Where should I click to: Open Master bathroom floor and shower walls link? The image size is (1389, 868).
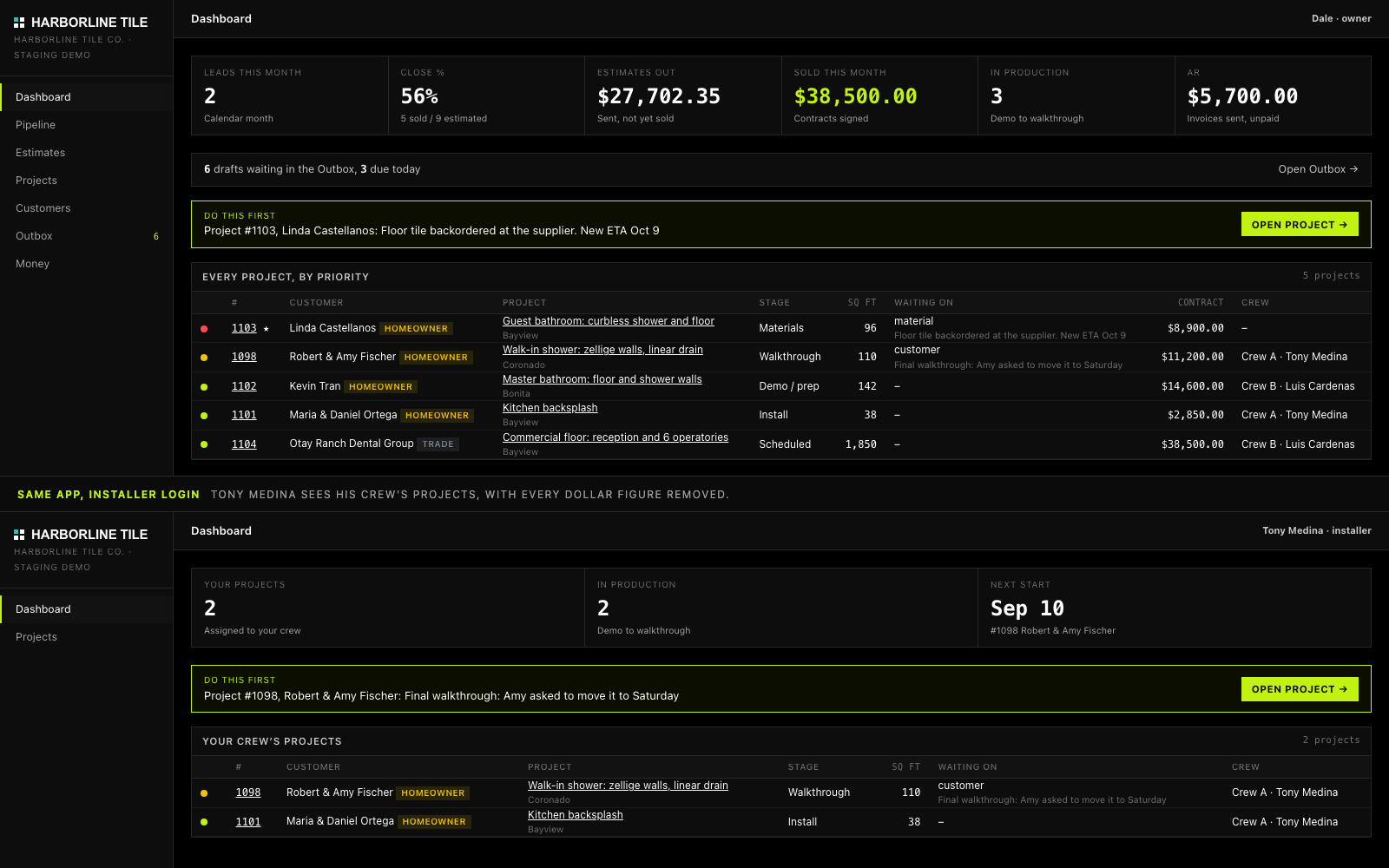pos(602,379)
